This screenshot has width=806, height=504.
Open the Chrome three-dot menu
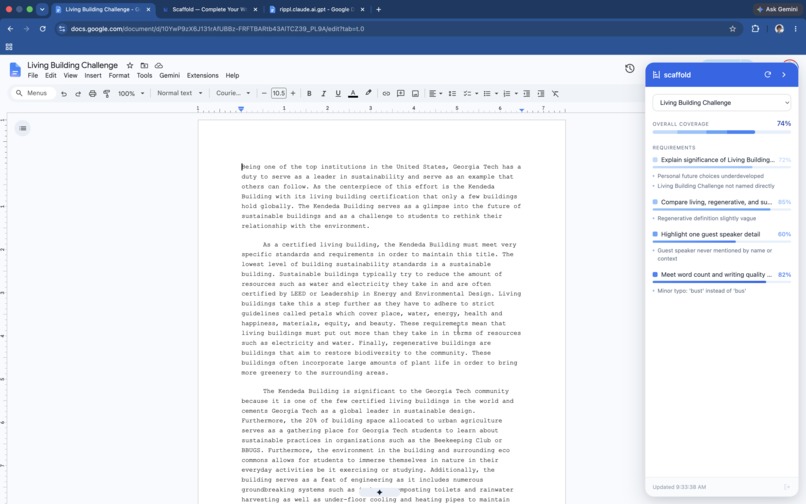[795, 29]
